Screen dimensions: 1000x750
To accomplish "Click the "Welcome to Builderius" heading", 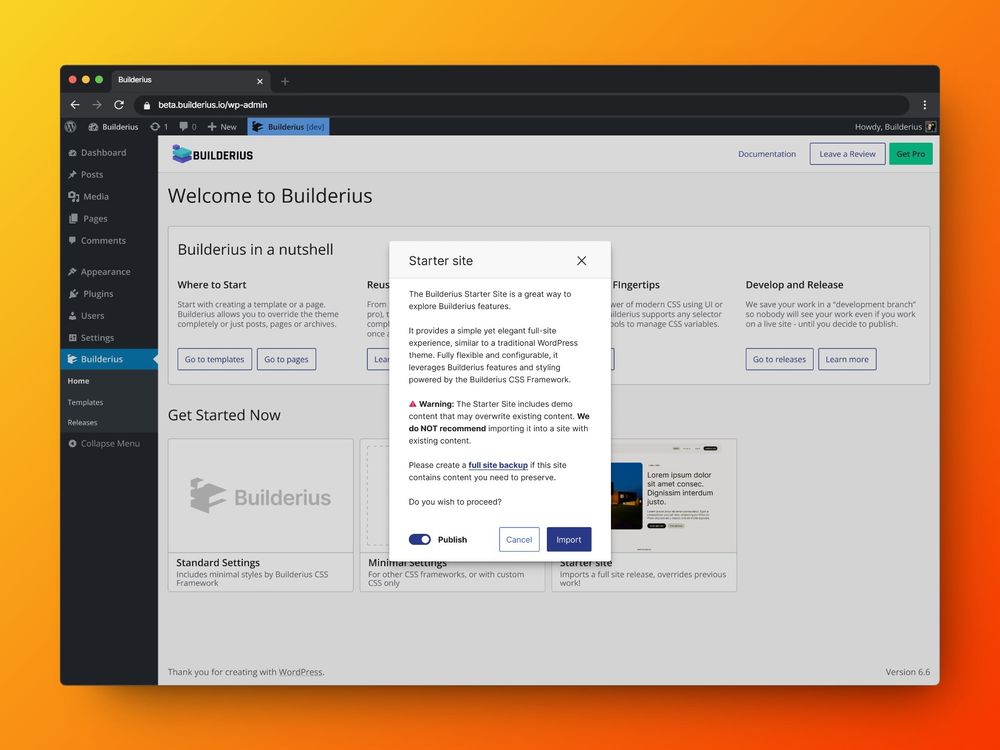I will [x=270, y=196].
